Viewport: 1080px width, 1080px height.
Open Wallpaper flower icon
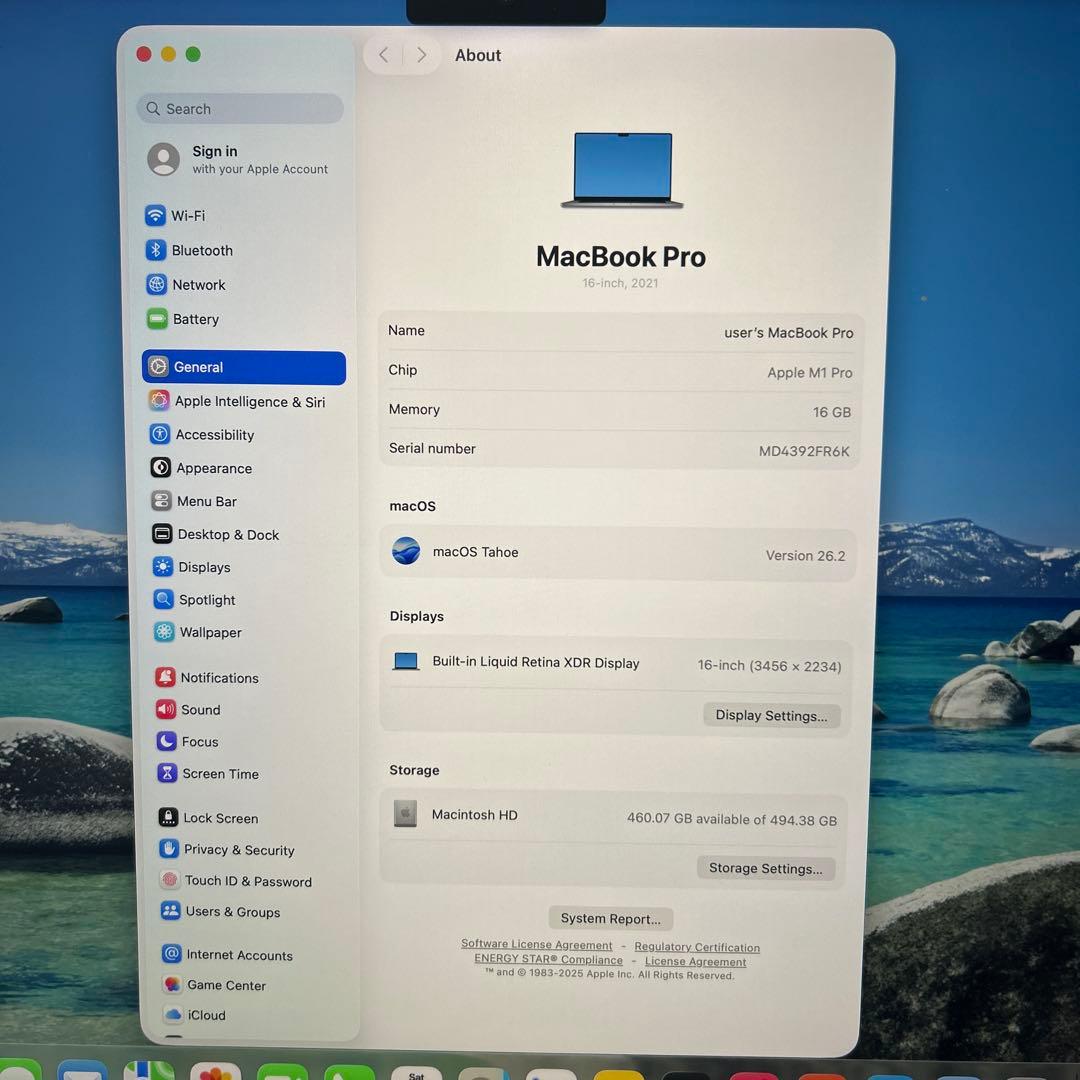(164, 632)
